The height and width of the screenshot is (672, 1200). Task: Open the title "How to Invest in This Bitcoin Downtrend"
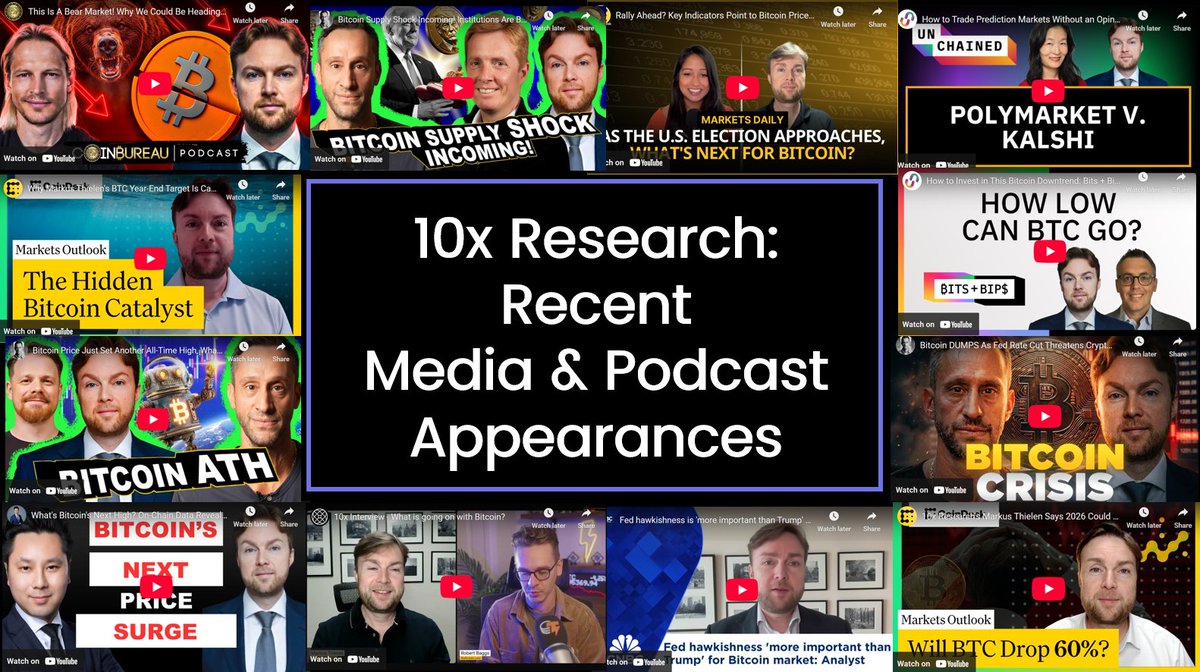[x=1024, y=181]
